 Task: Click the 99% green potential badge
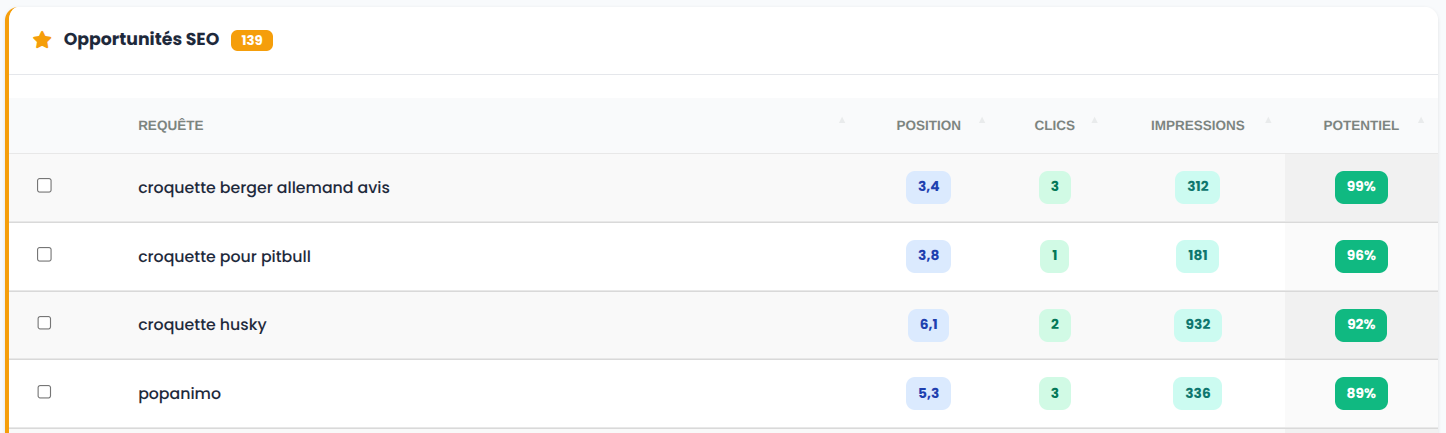[x=1361, y=187]
